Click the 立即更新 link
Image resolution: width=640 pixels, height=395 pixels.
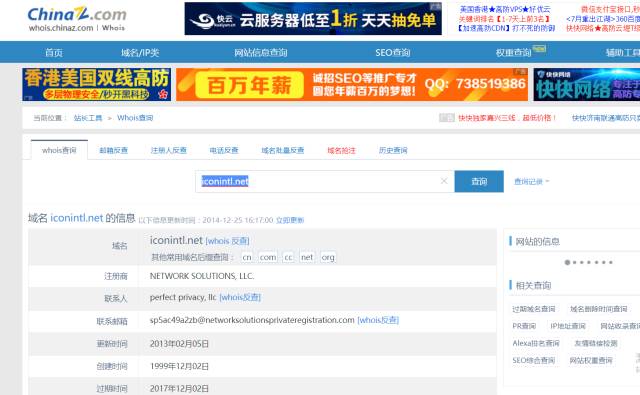pyautogui.click(x=290, y=220)
